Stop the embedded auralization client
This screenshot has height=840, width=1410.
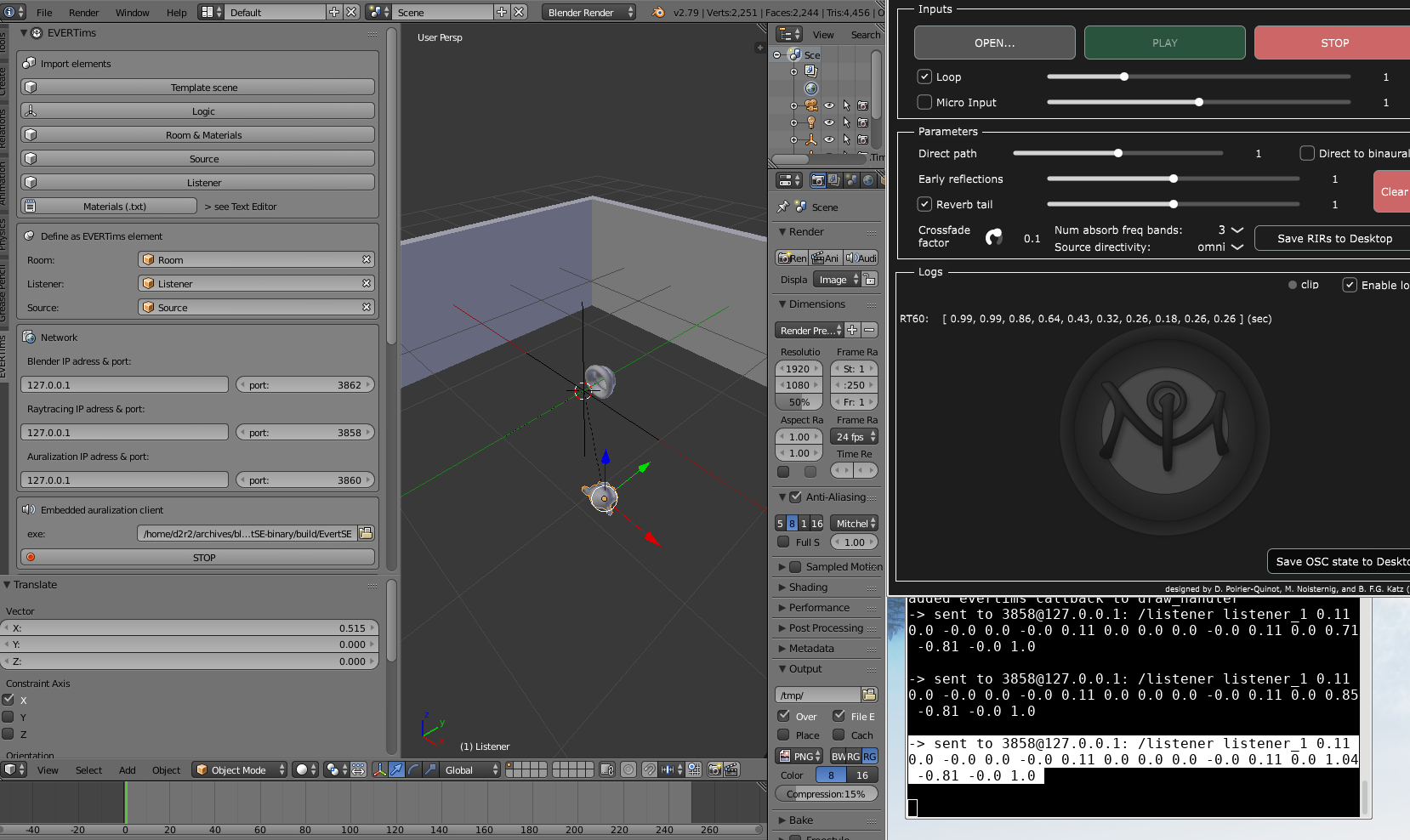(197, 557)
